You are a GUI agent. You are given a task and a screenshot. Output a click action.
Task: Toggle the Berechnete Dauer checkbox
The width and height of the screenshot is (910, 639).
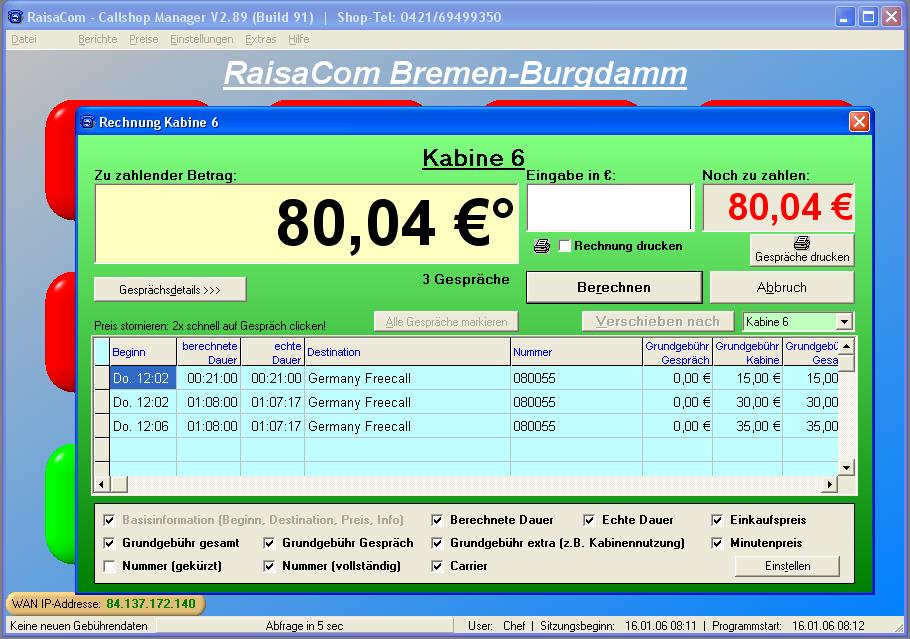click(437, 520)
